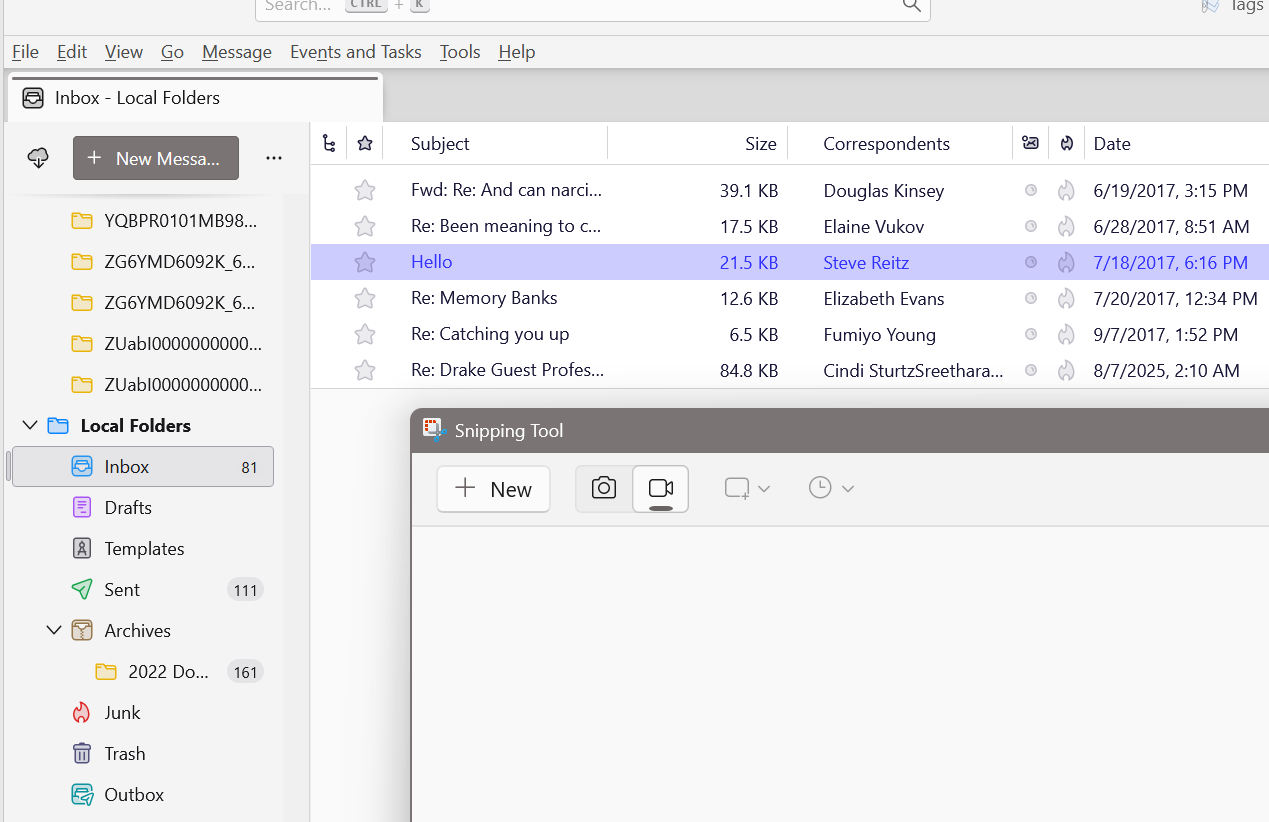Image resolution: width=1269 pixels, height=822 pixels.
Task: Toggle star on Fwd: Re: And can narci message
Action: click(x=365, y=191)
